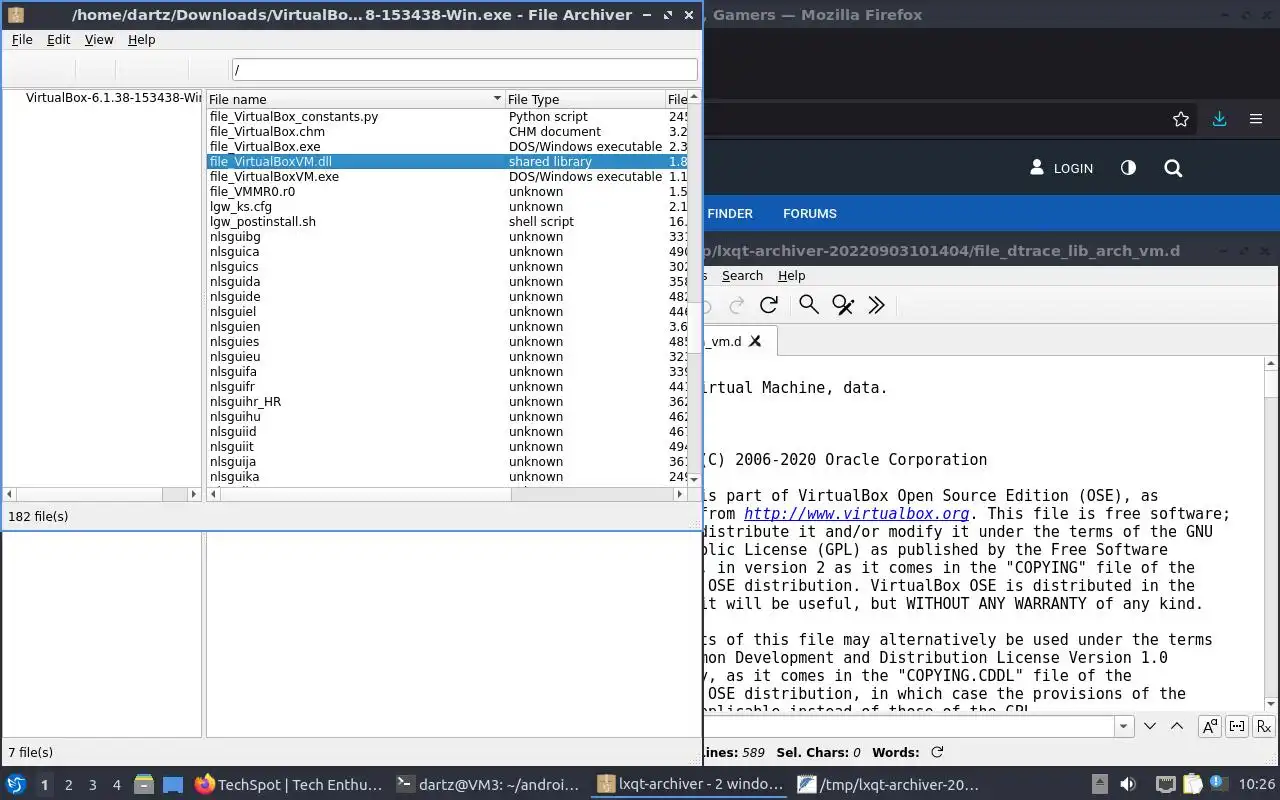Switch to virtual desktop 3

click(x=92, y=785)
